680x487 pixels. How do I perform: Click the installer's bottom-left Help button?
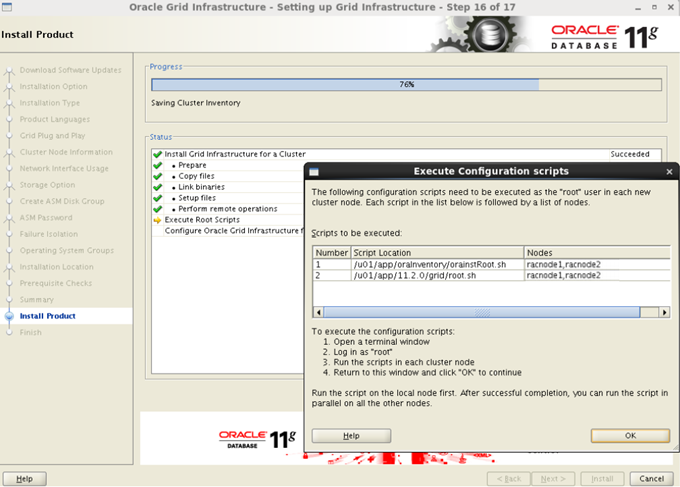[24, 479]
